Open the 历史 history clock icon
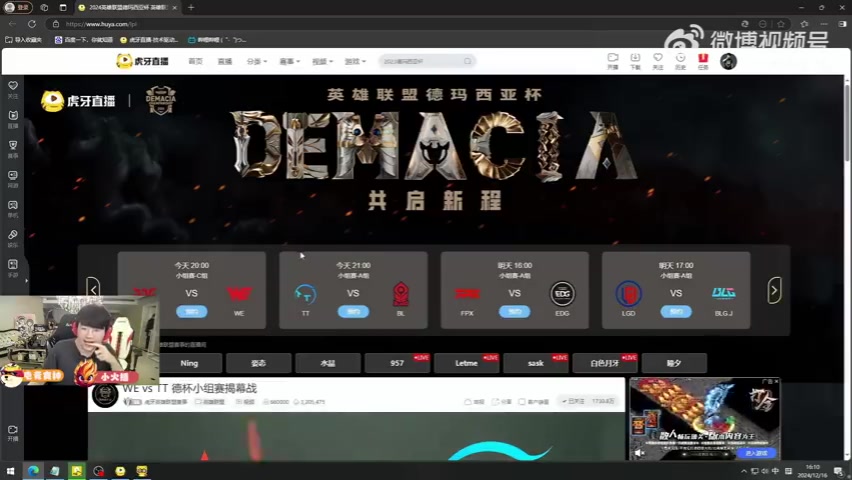 pyautogui.click(x=680, y=61)
